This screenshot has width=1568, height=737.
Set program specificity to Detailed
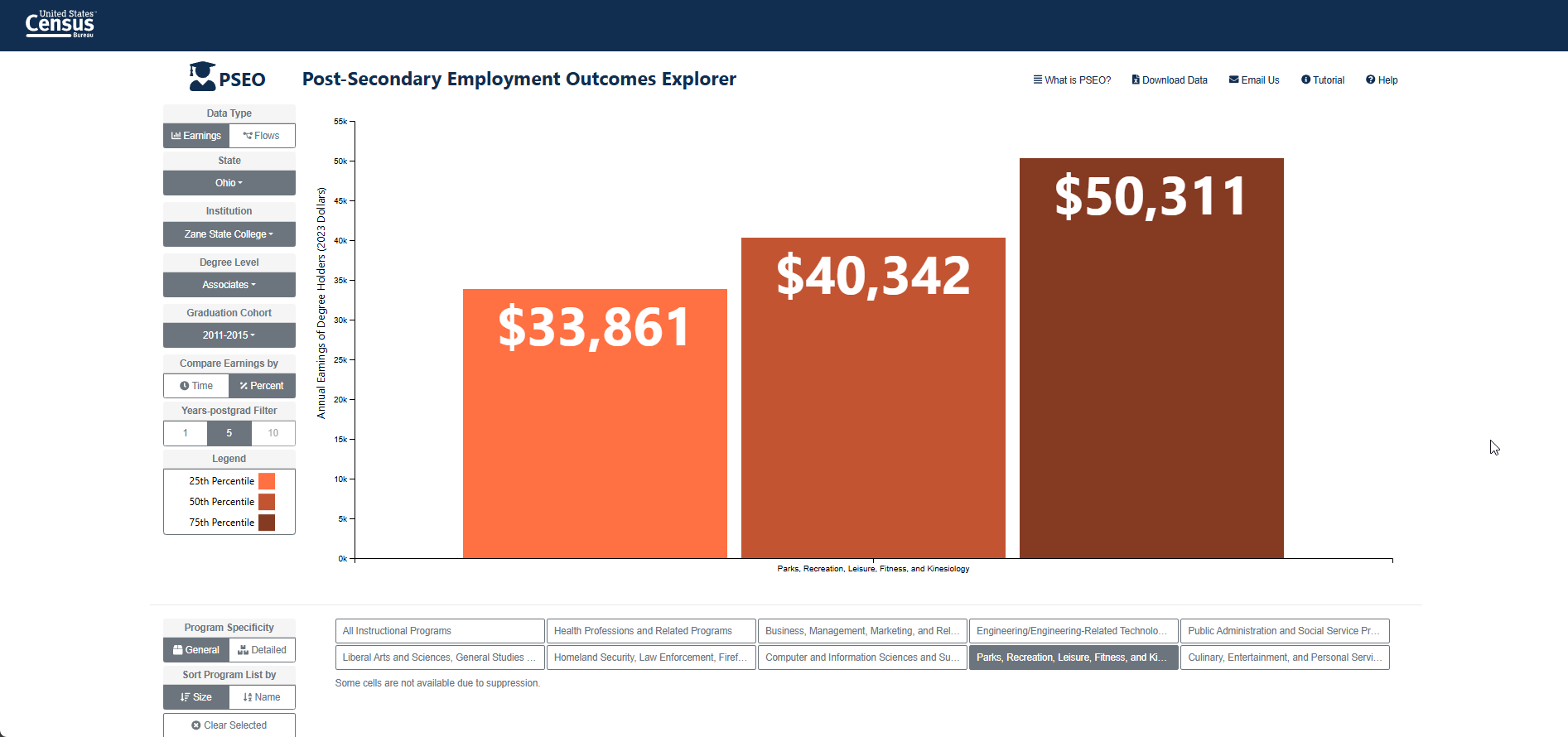point(262,650)
